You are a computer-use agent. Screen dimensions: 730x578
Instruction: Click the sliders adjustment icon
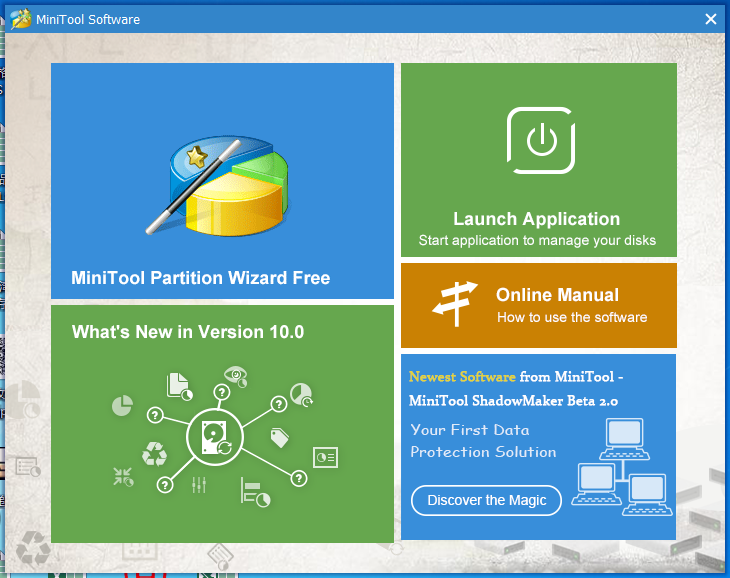tap(199, 485)
